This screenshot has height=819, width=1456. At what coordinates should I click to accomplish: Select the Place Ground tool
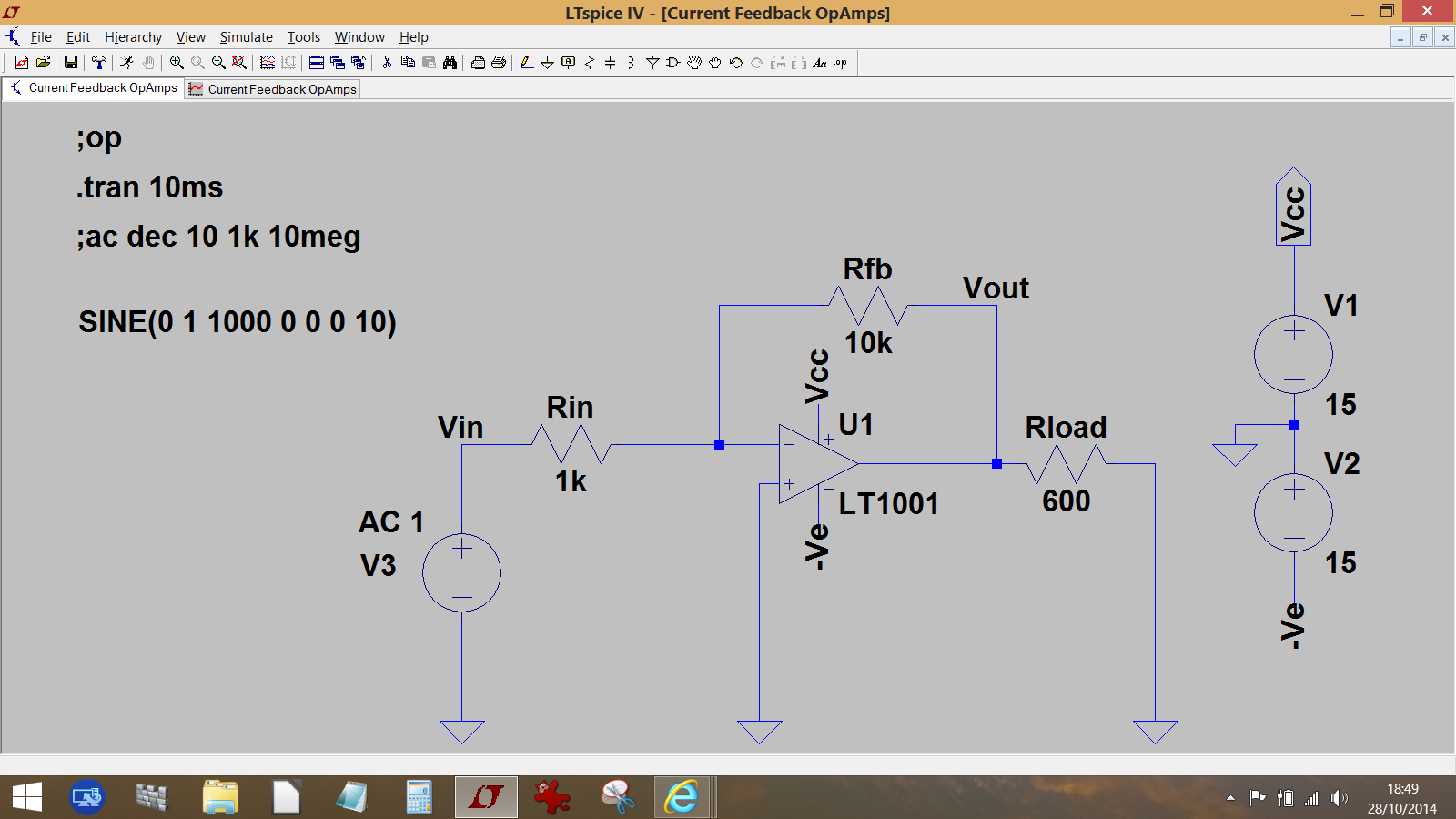547,63
